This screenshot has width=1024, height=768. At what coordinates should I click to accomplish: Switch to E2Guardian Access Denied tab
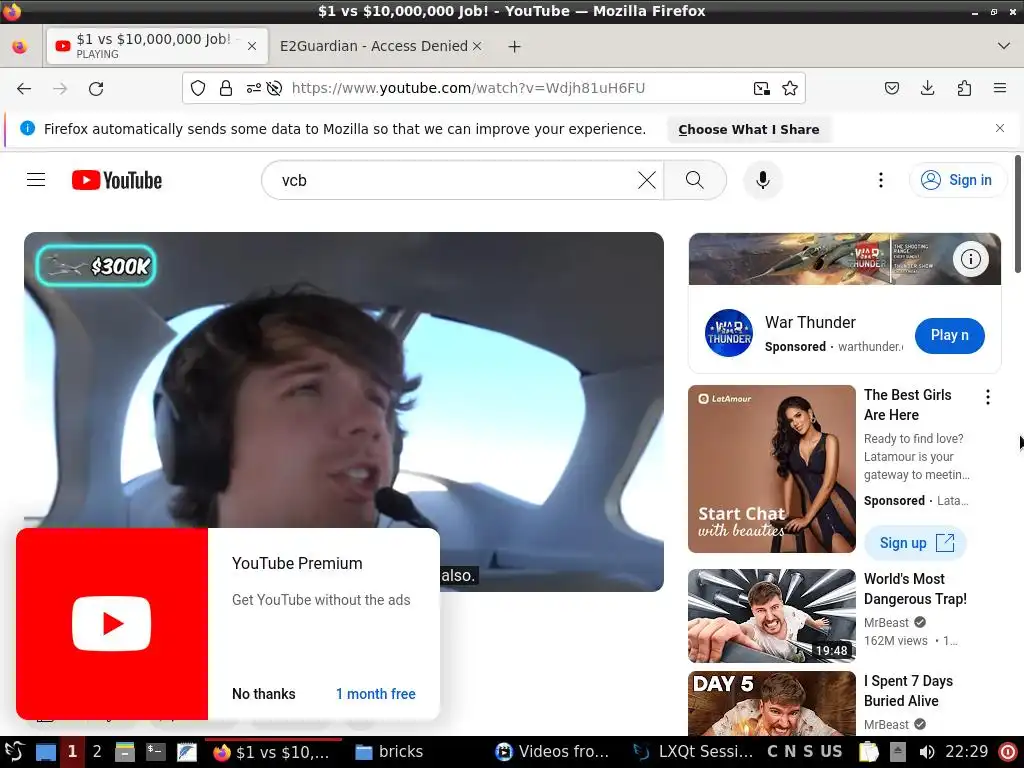pyautogui.click(x=374, y=46)
